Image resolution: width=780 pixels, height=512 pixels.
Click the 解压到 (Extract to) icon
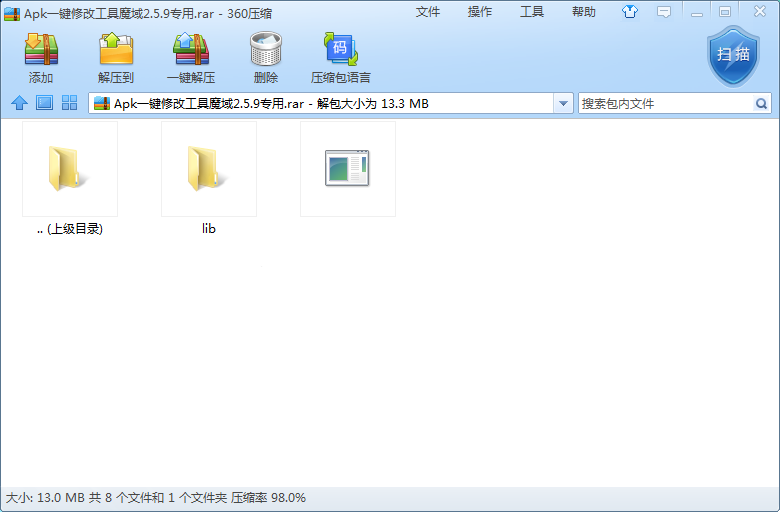[116, 49]
